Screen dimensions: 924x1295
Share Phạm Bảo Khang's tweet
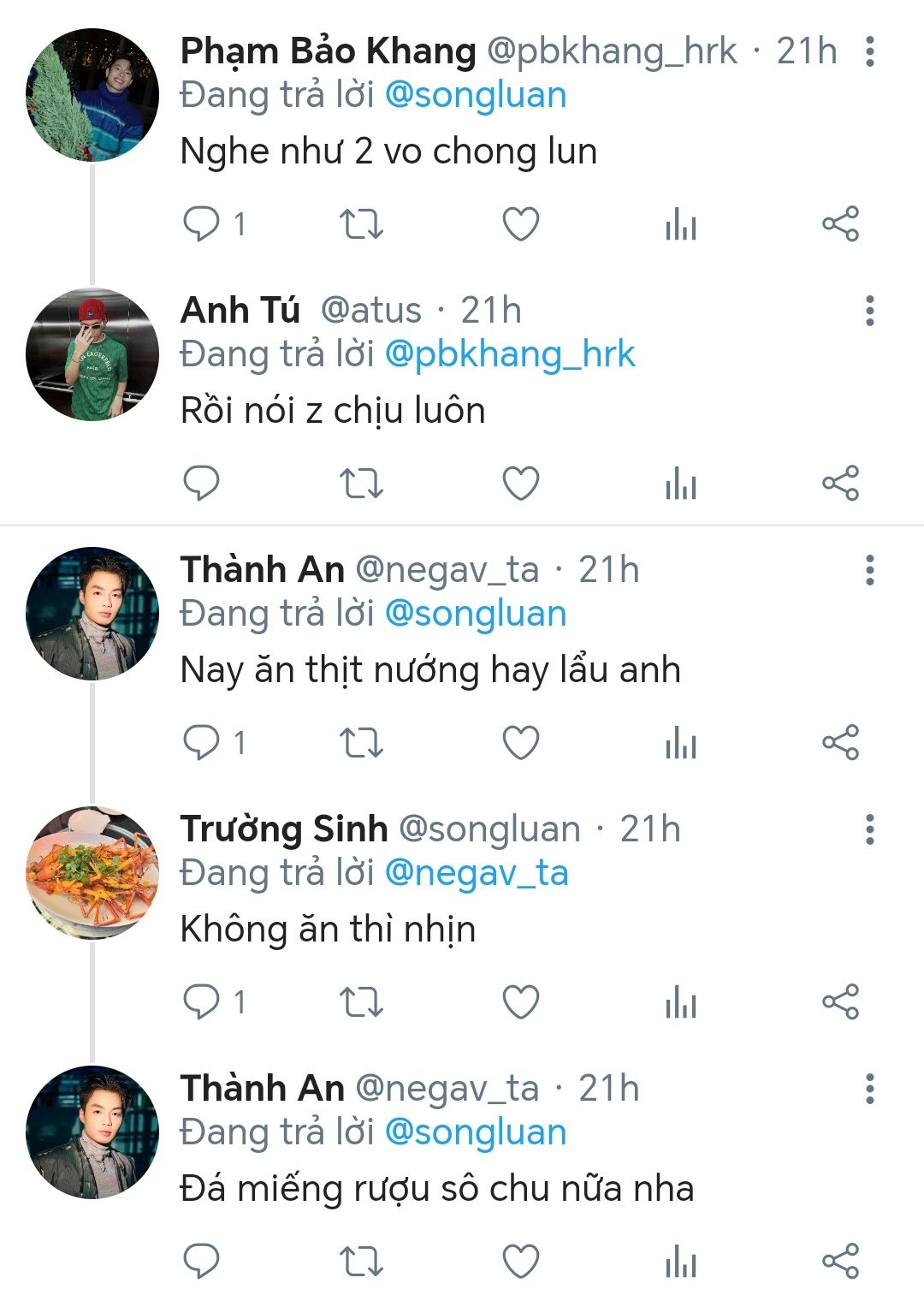(840, 224)
